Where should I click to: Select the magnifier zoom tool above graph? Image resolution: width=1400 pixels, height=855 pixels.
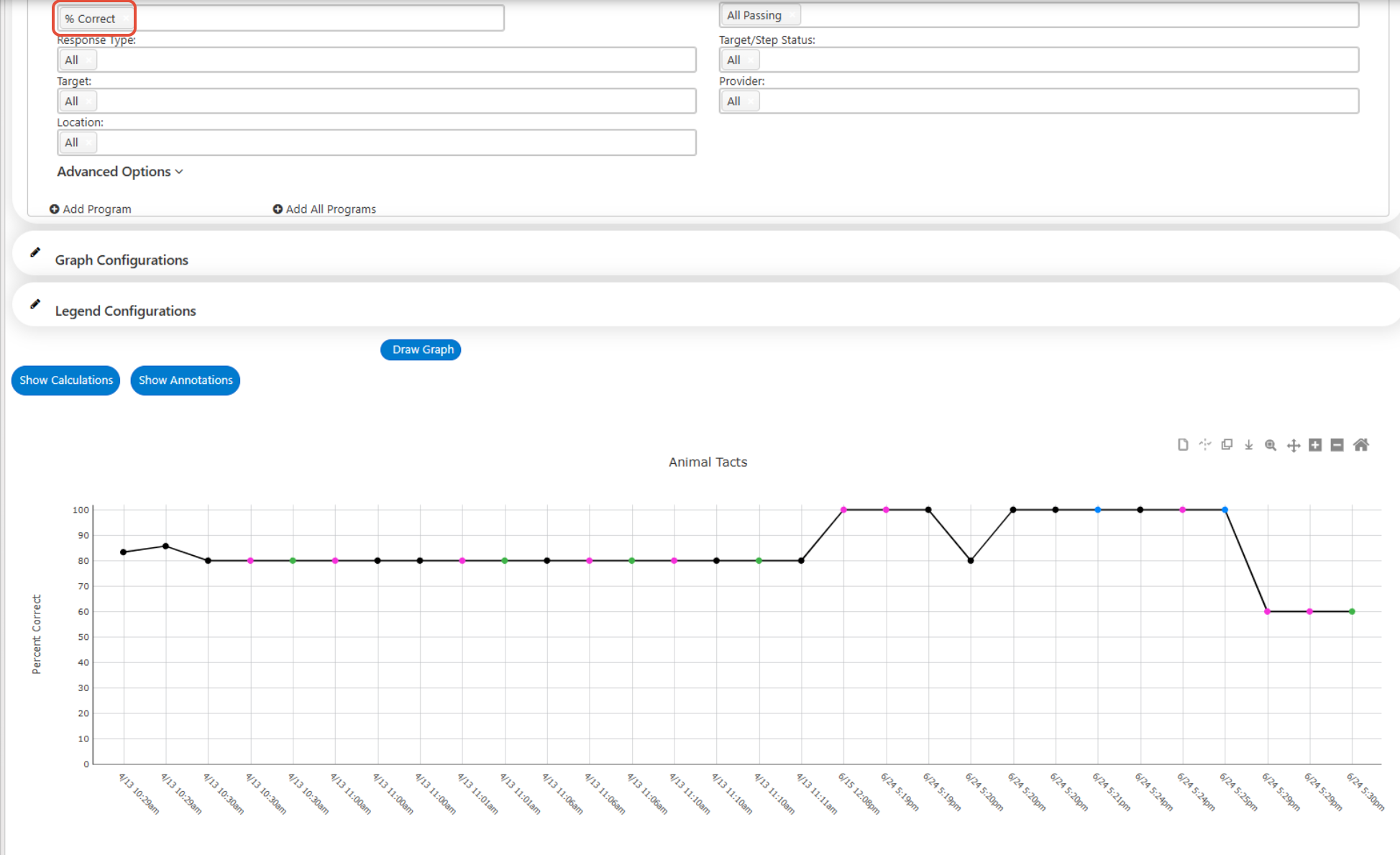[x=1271, y=445]
